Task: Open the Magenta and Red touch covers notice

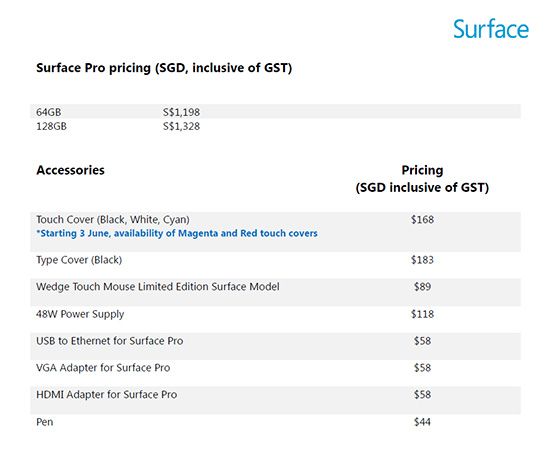Action: pyautogui.click(x=177, y=233)
